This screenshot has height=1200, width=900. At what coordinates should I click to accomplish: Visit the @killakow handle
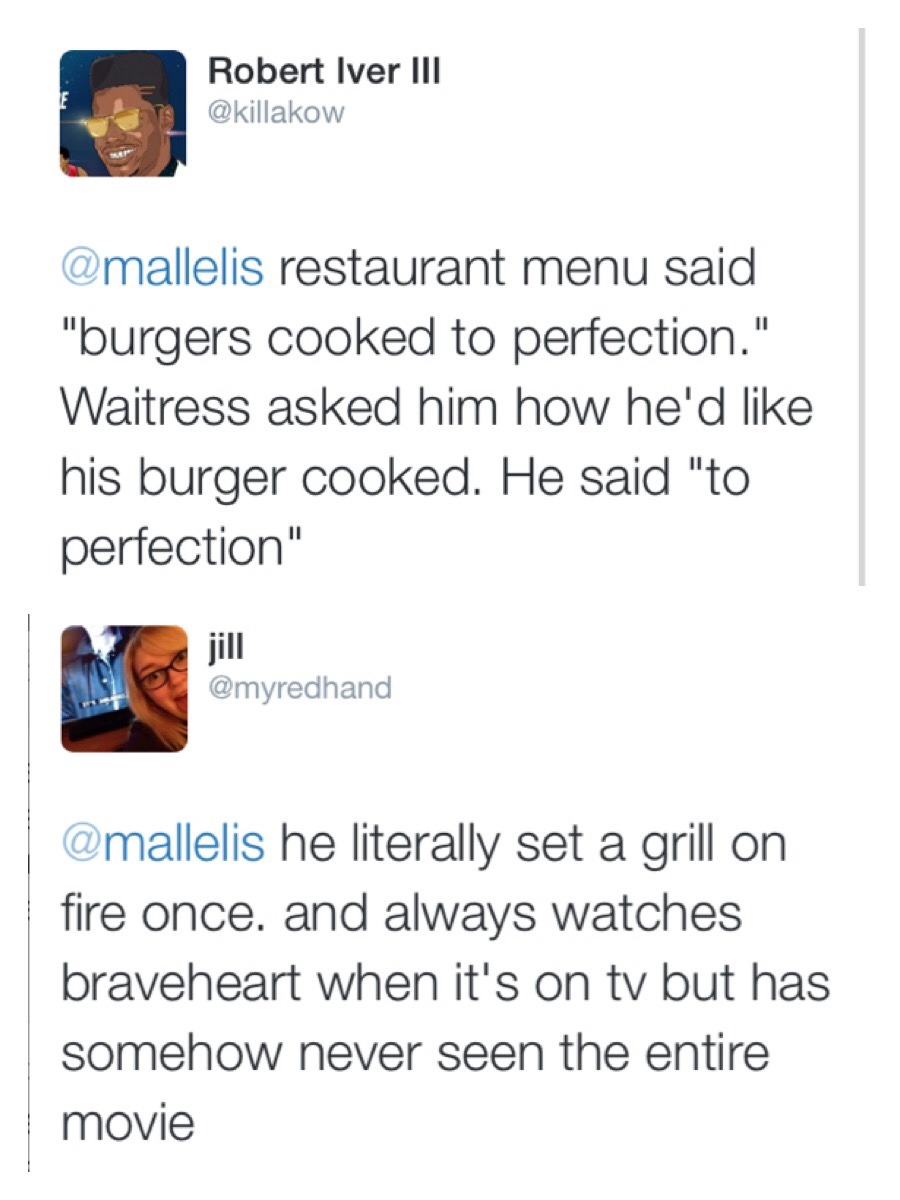point(276,111)
